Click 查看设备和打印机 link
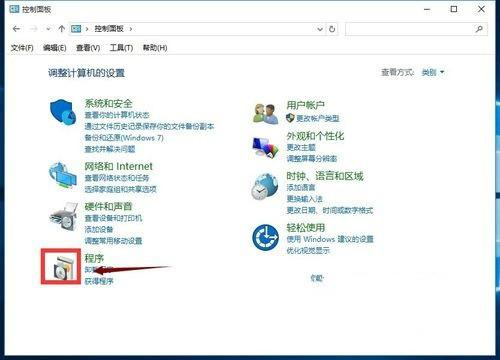This screenshot has width=500, height=360. click(x=113, y=218)
